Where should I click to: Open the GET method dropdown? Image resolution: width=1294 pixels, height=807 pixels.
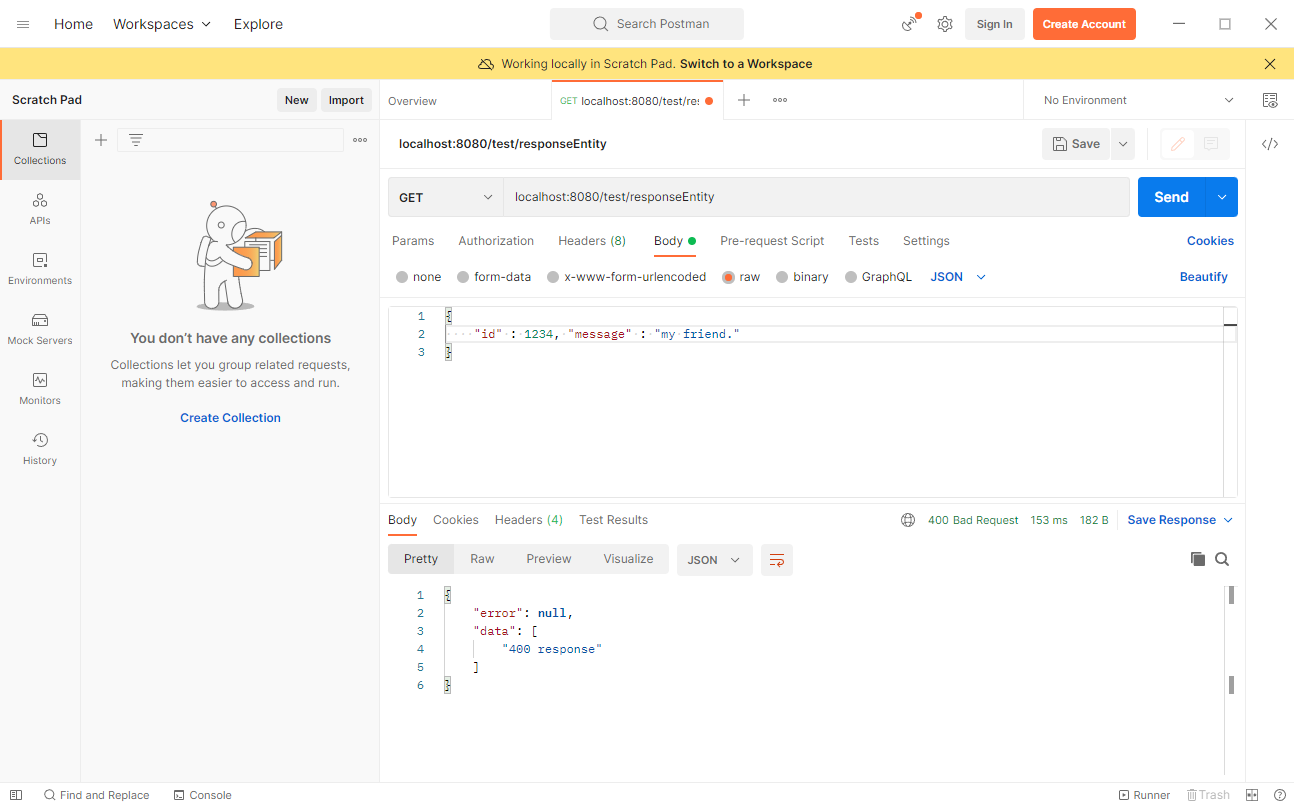coord(446,197)
